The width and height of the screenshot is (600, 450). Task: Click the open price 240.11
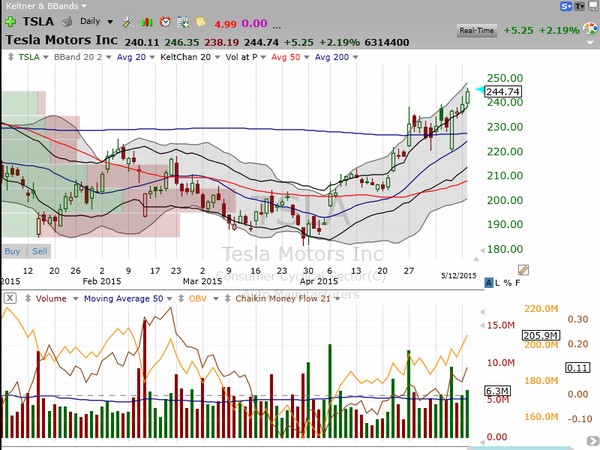click(142, 42)
